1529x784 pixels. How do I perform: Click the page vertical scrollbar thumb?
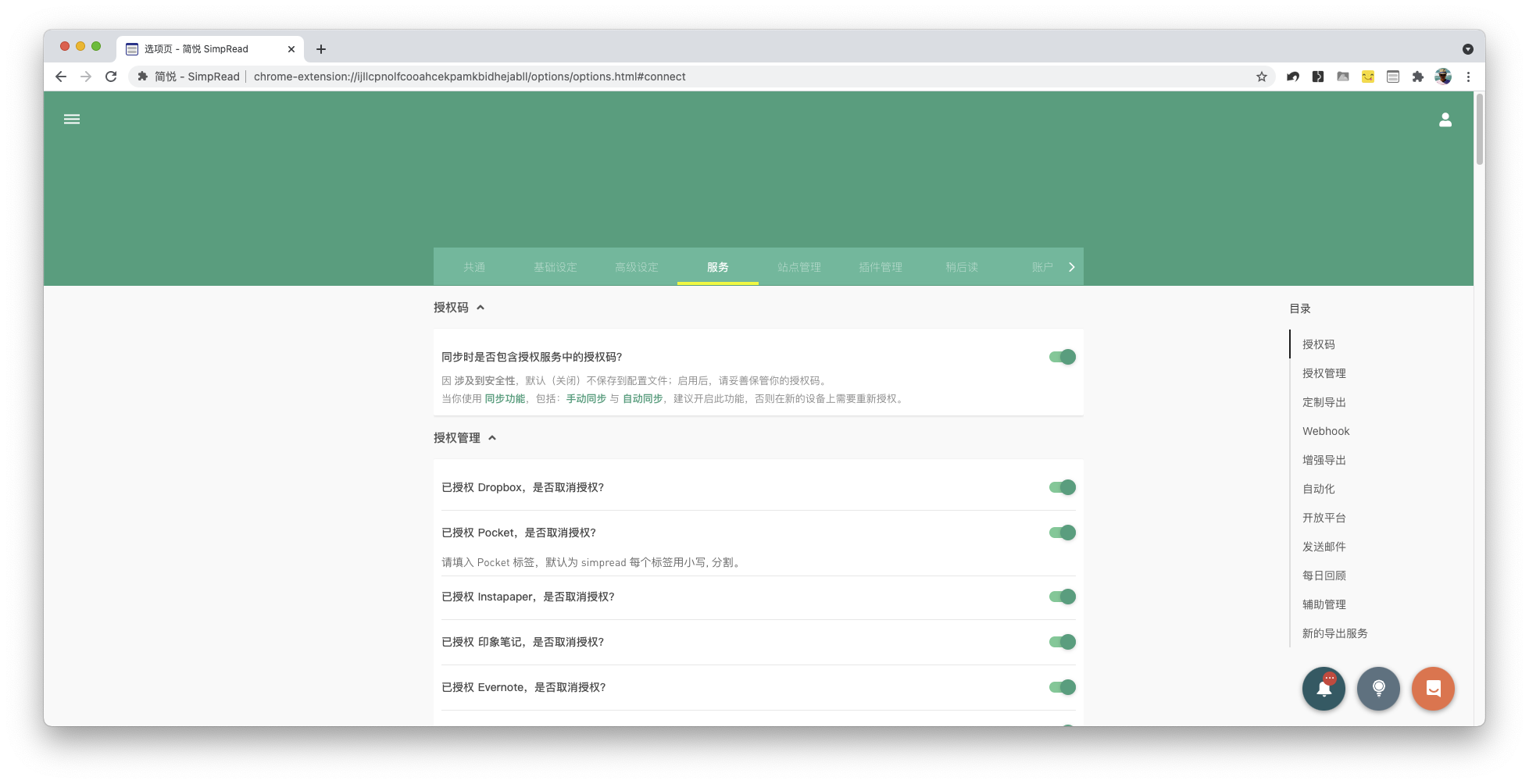pos(1480,129)
